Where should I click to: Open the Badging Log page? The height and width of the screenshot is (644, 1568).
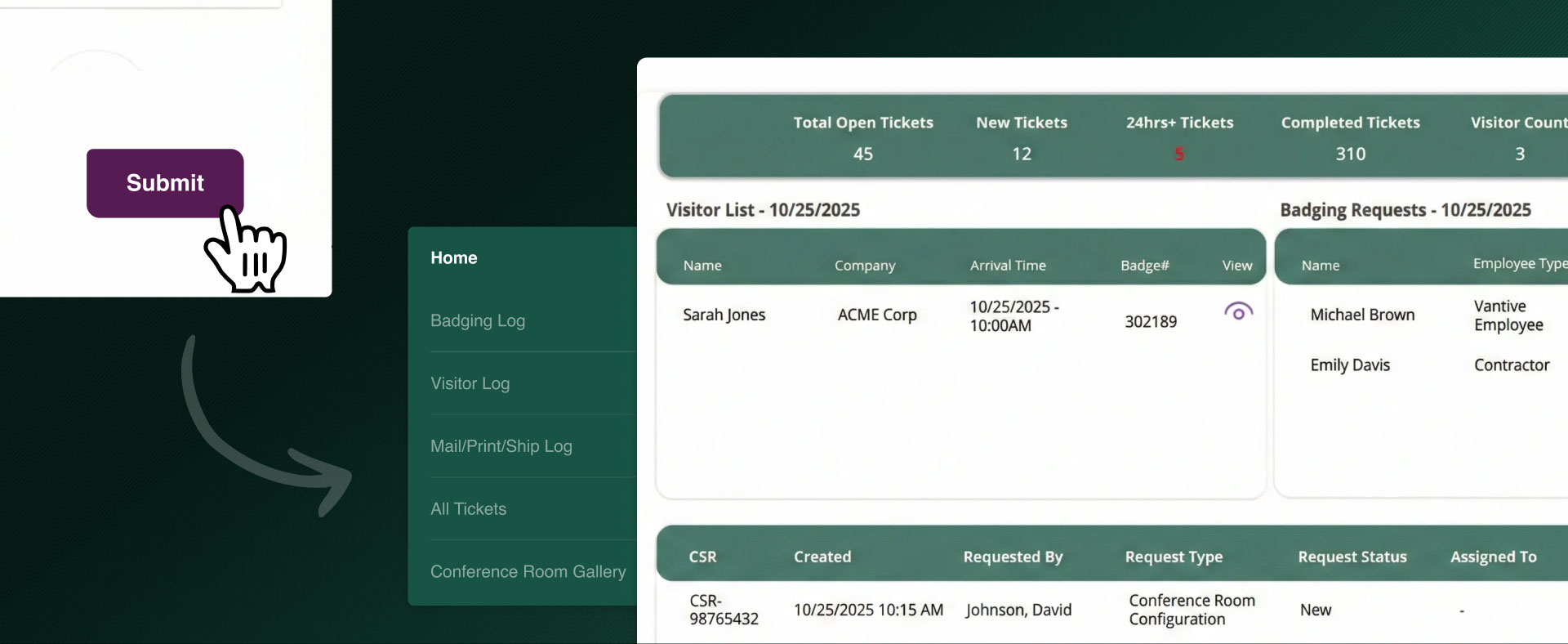[x=478, y=320]
